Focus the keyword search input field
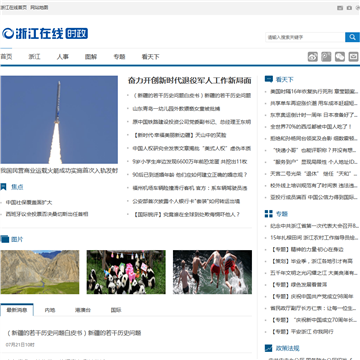This screenshot has height=360, width=360. click(x=305, y=37)
